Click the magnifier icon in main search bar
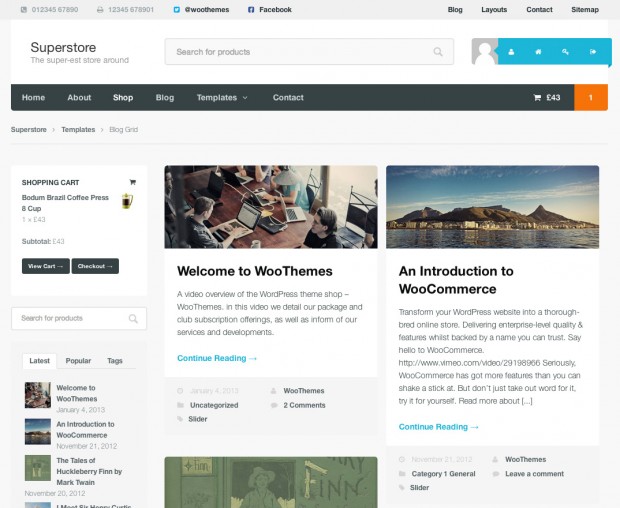This screenshot has width=620, height=508. coord(438,52)
